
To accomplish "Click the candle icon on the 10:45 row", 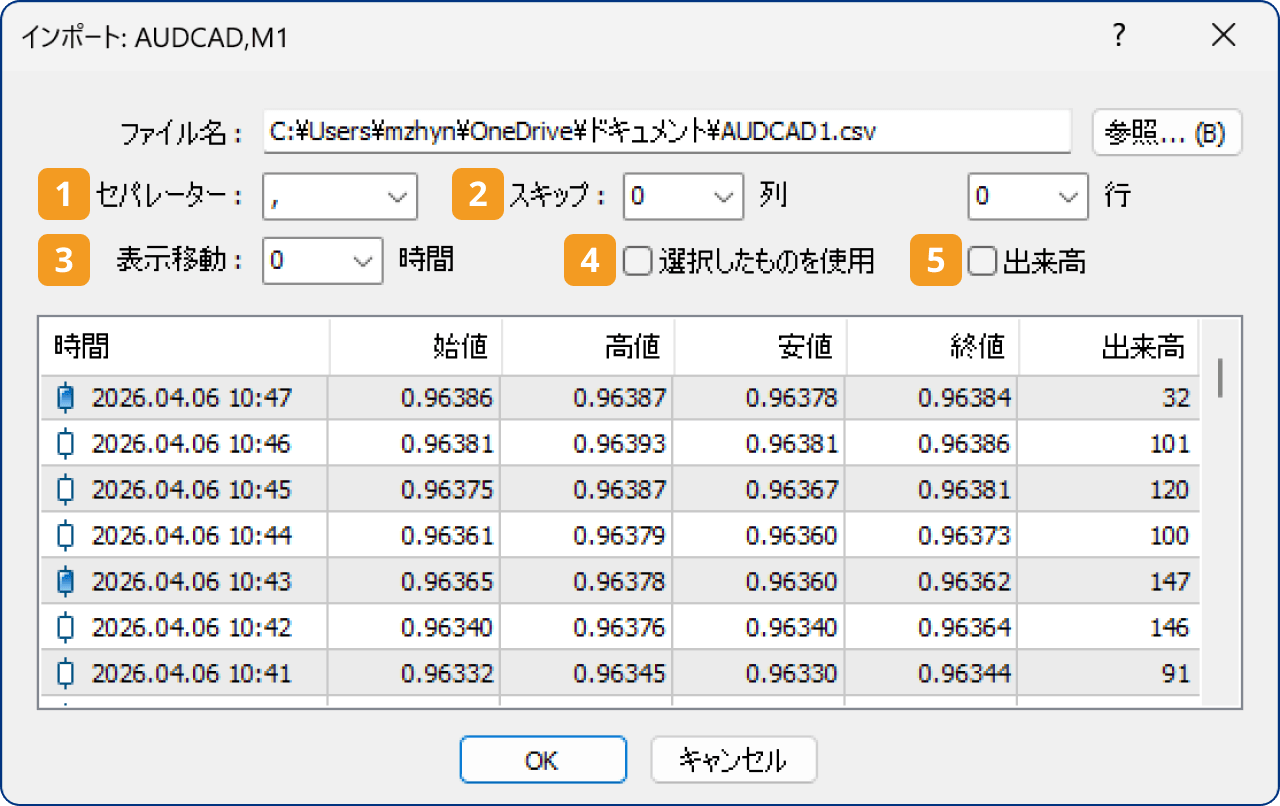I will pos(65,489).
